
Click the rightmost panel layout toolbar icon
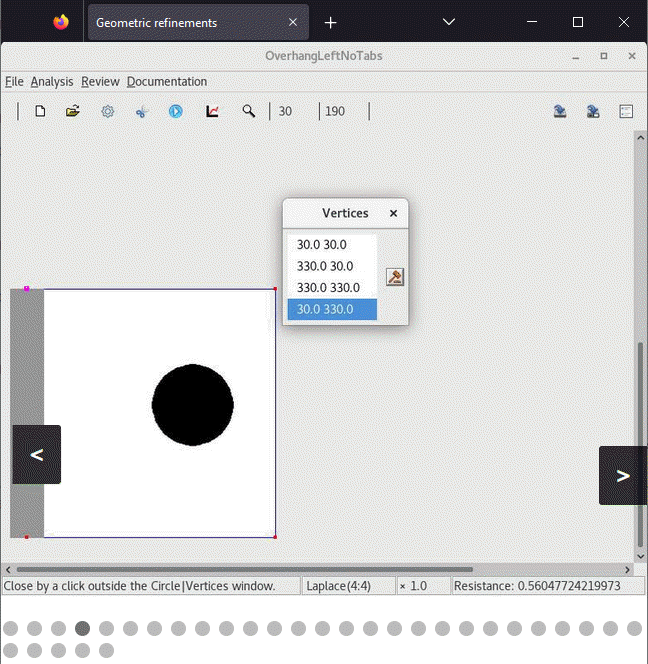pyautogui.click(x=626, y=111)
